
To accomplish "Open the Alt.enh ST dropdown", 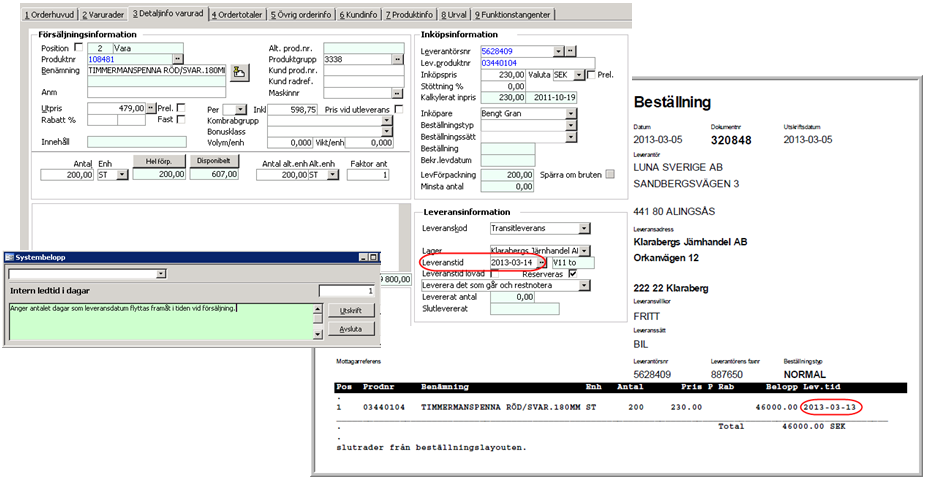I will (333, 175).
